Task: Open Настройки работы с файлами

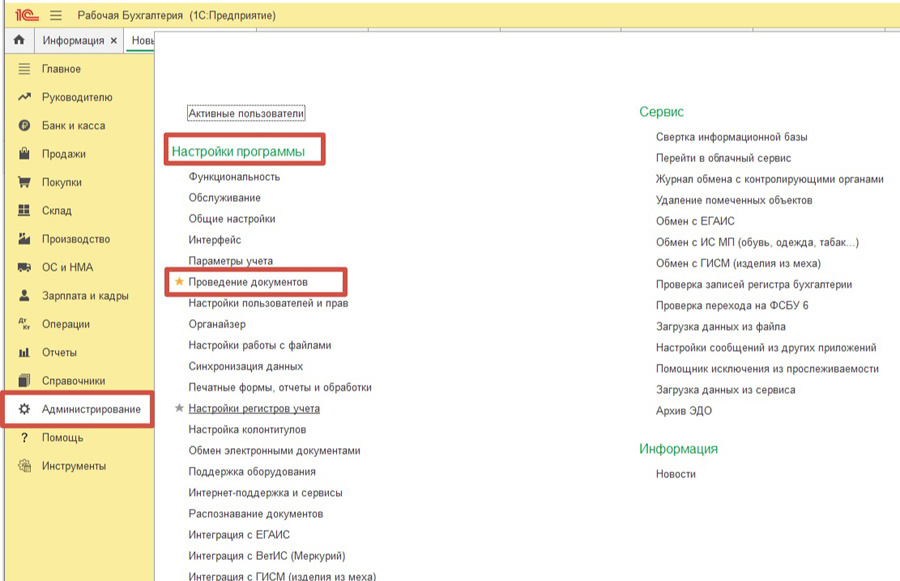Action: (259, 345)
